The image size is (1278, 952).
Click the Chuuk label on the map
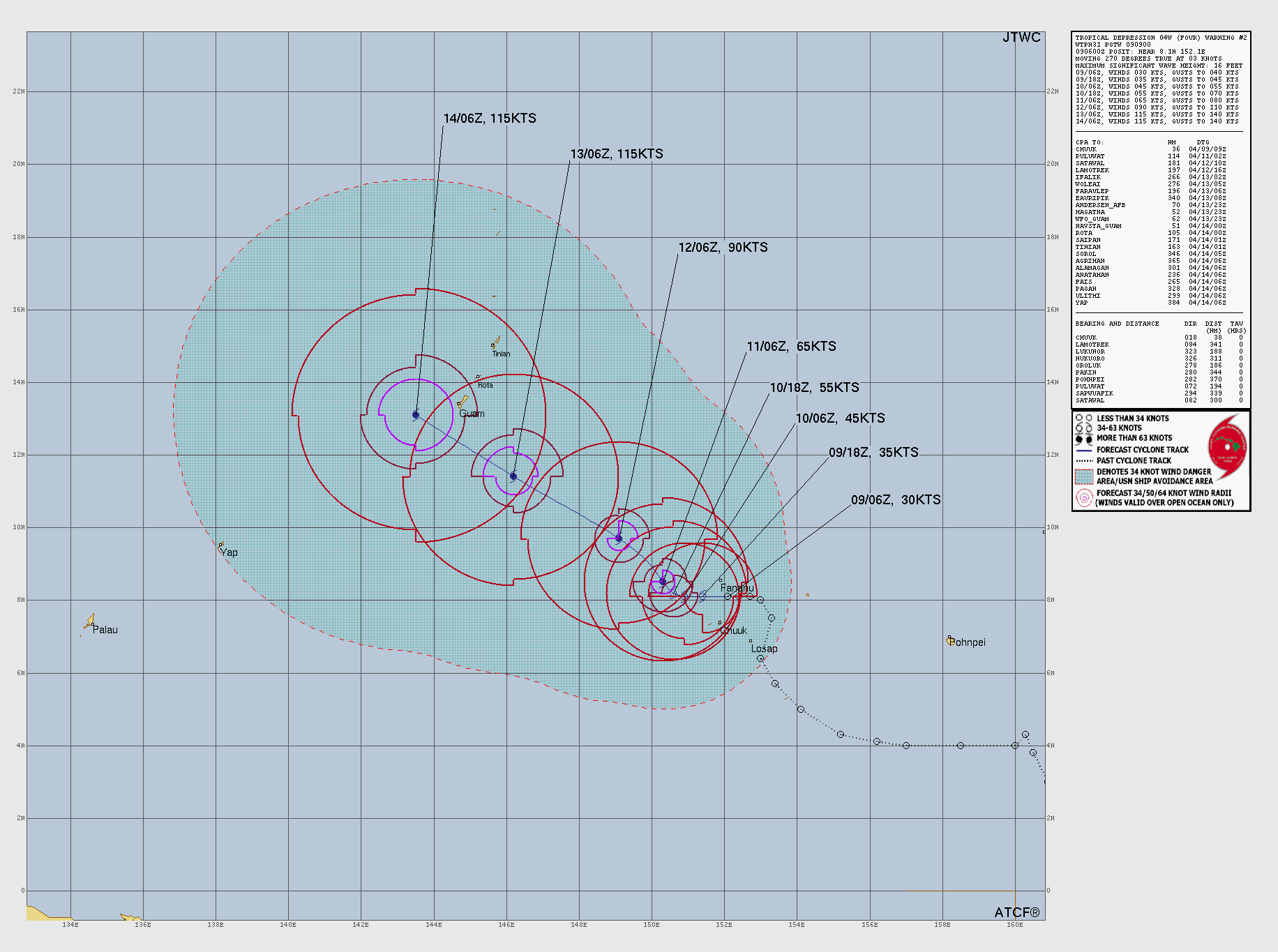pos(733,630)
